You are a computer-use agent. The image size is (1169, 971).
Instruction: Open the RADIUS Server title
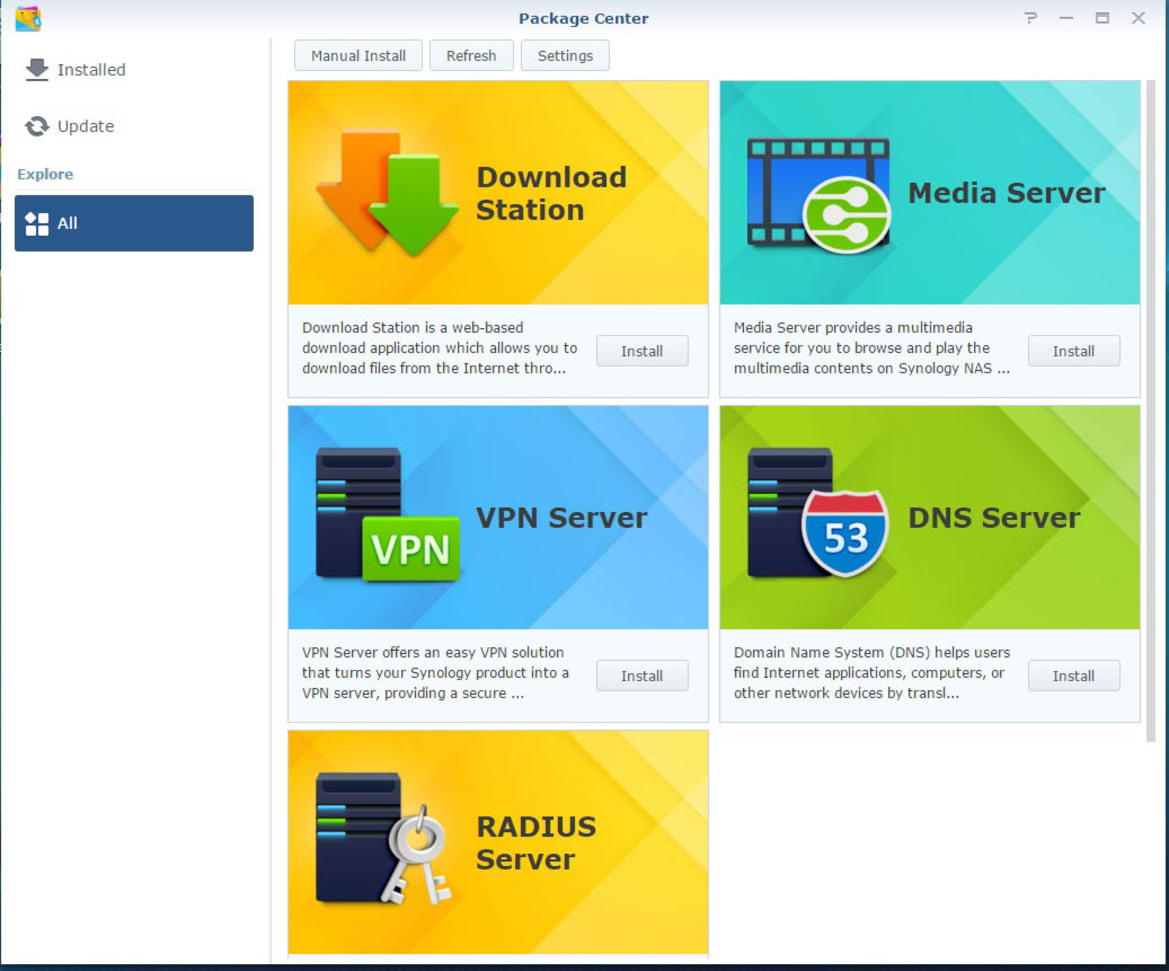pos(536,843)
